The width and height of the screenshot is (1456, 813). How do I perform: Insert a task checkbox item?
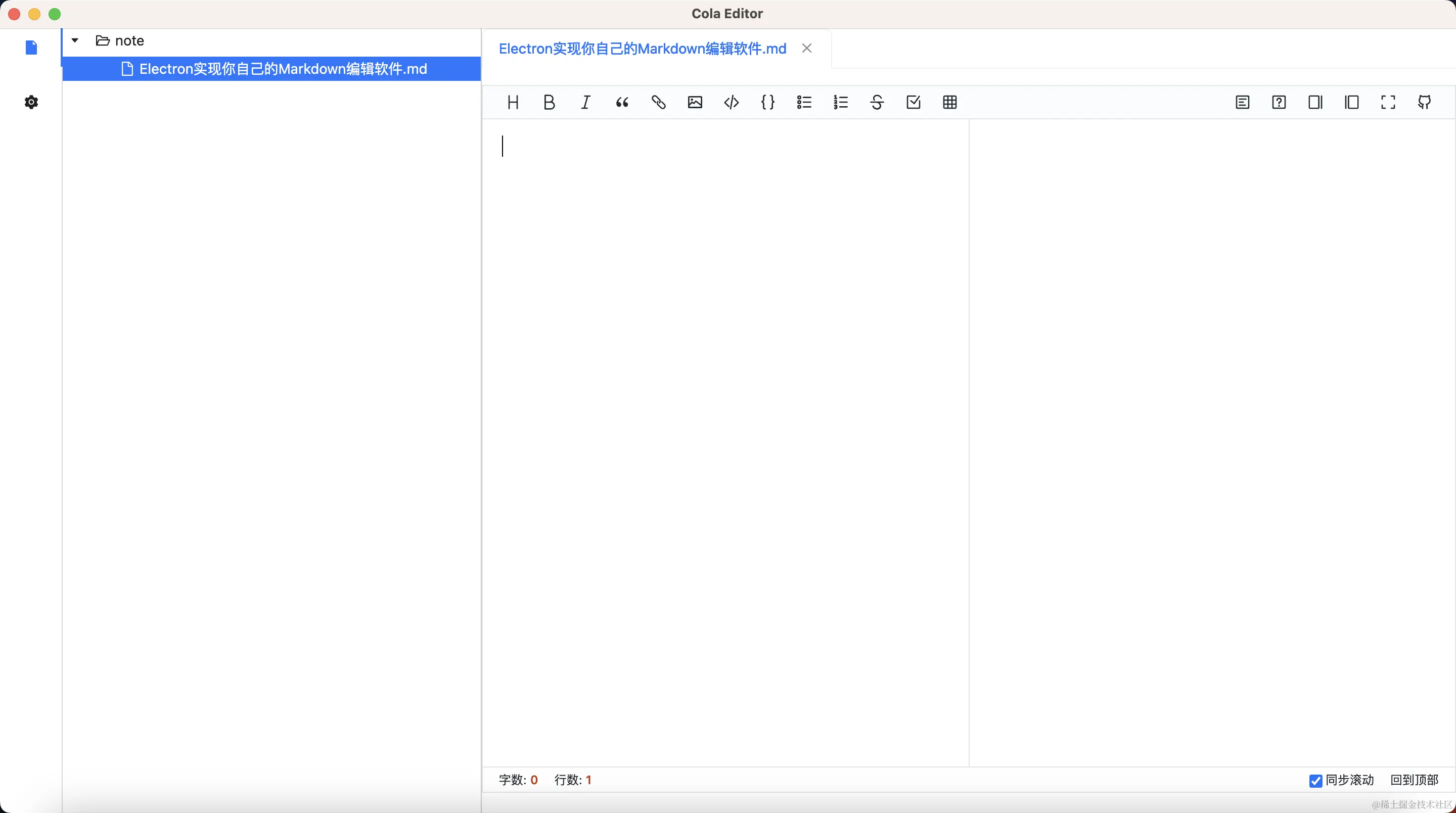[x=914, y=102]
